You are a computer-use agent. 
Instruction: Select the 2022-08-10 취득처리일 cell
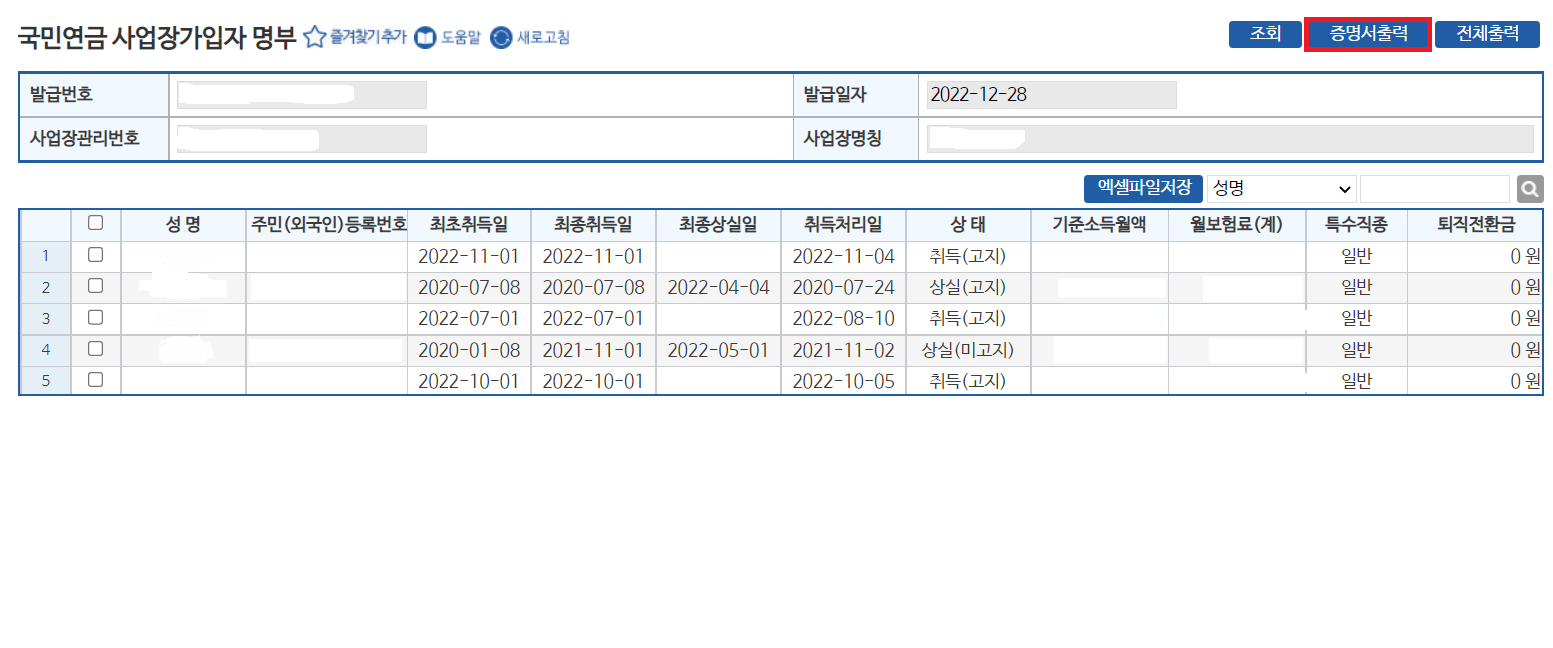tap(844, 319)
